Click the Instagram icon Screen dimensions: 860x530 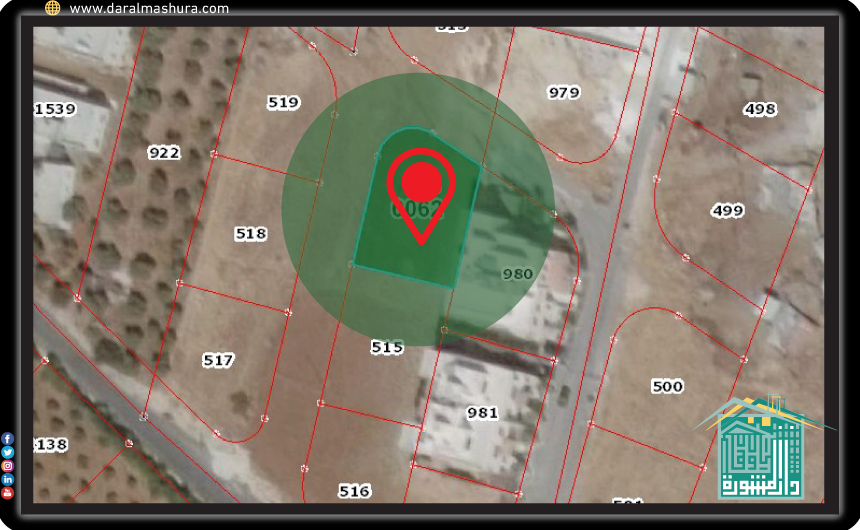[x=7, y=466]
